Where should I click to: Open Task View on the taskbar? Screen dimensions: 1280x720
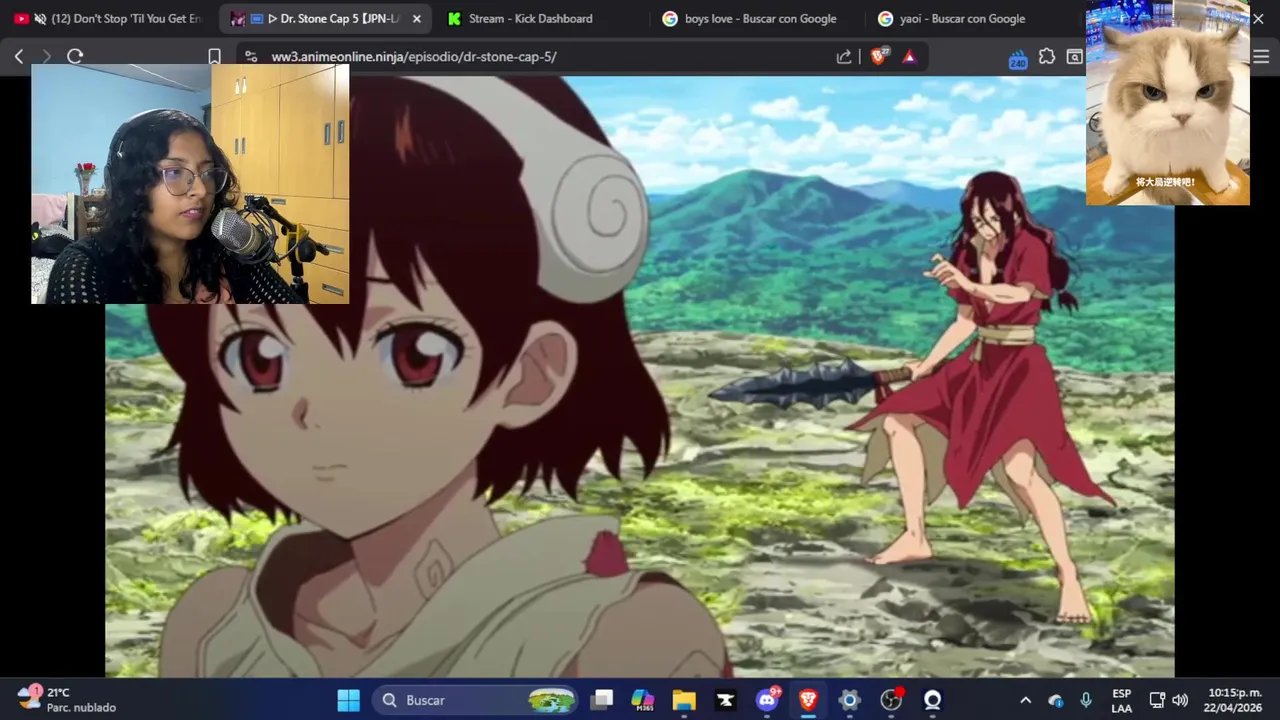tap(602, 700)
